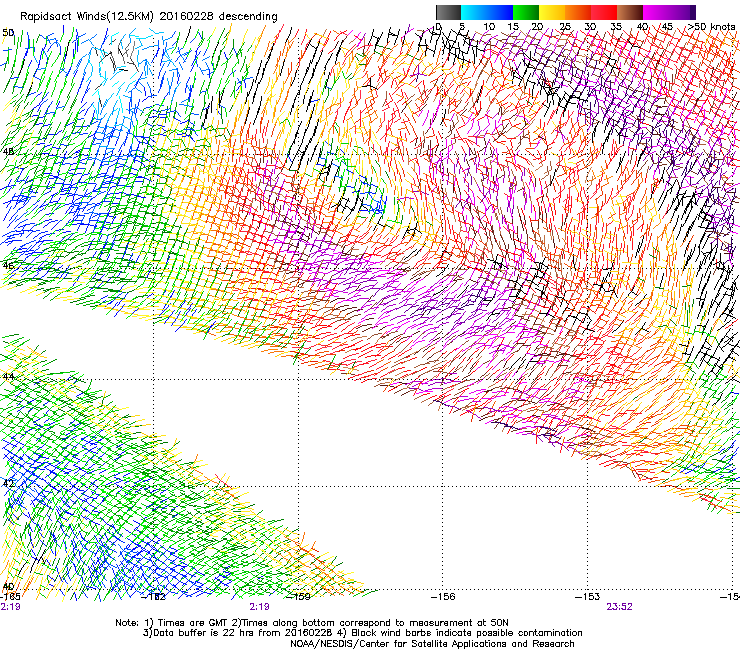Click the Rapidscat Winds title text
Image resolution: width=740 pixels, height=650 pixels.
click(x=149, y=16)
